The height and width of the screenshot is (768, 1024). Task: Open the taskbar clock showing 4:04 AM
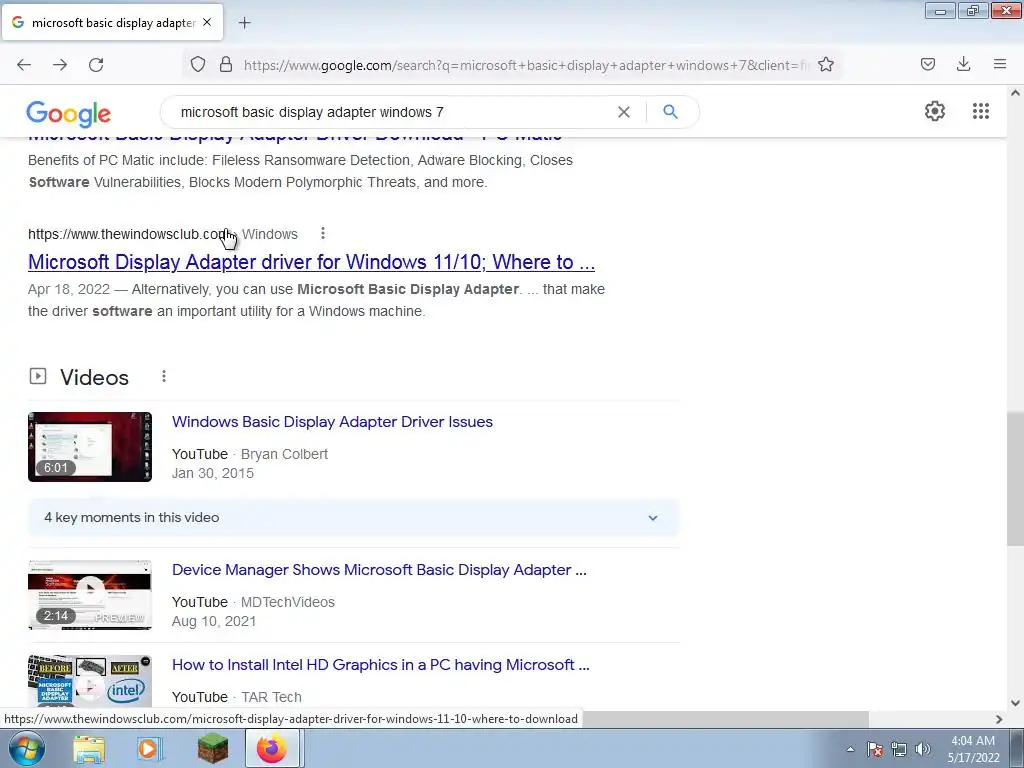pyautogui.click(x=973, y=748)
